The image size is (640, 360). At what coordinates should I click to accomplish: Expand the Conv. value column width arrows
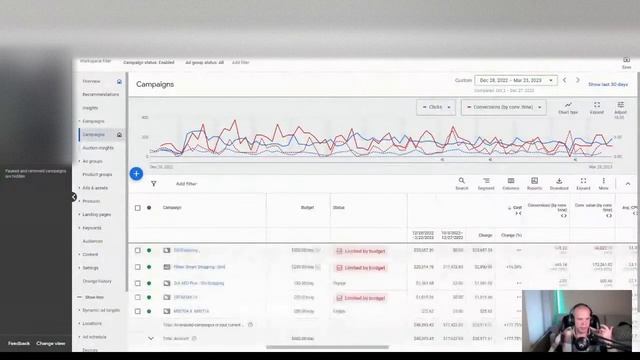(609, 216)
